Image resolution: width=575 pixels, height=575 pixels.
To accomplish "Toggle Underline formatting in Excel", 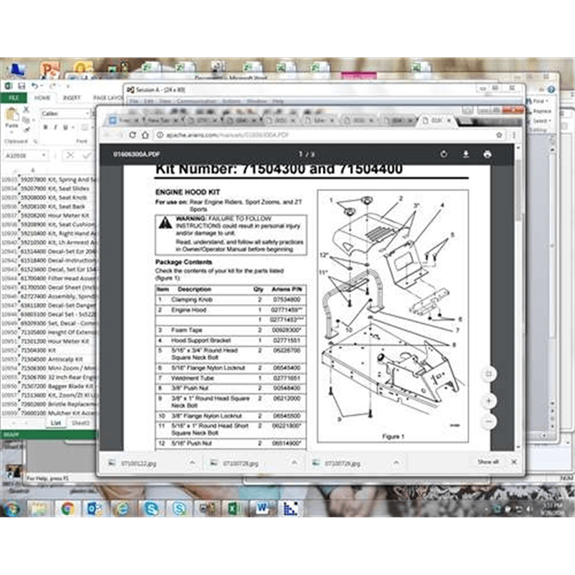I will [x=65, y=127].
